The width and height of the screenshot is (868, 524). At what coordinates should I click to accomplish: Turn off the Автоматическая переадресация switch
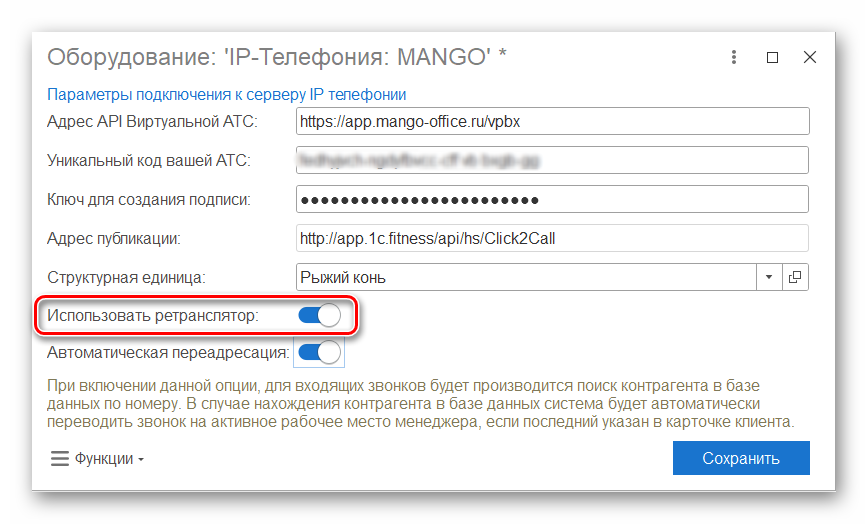click(319, 352)
